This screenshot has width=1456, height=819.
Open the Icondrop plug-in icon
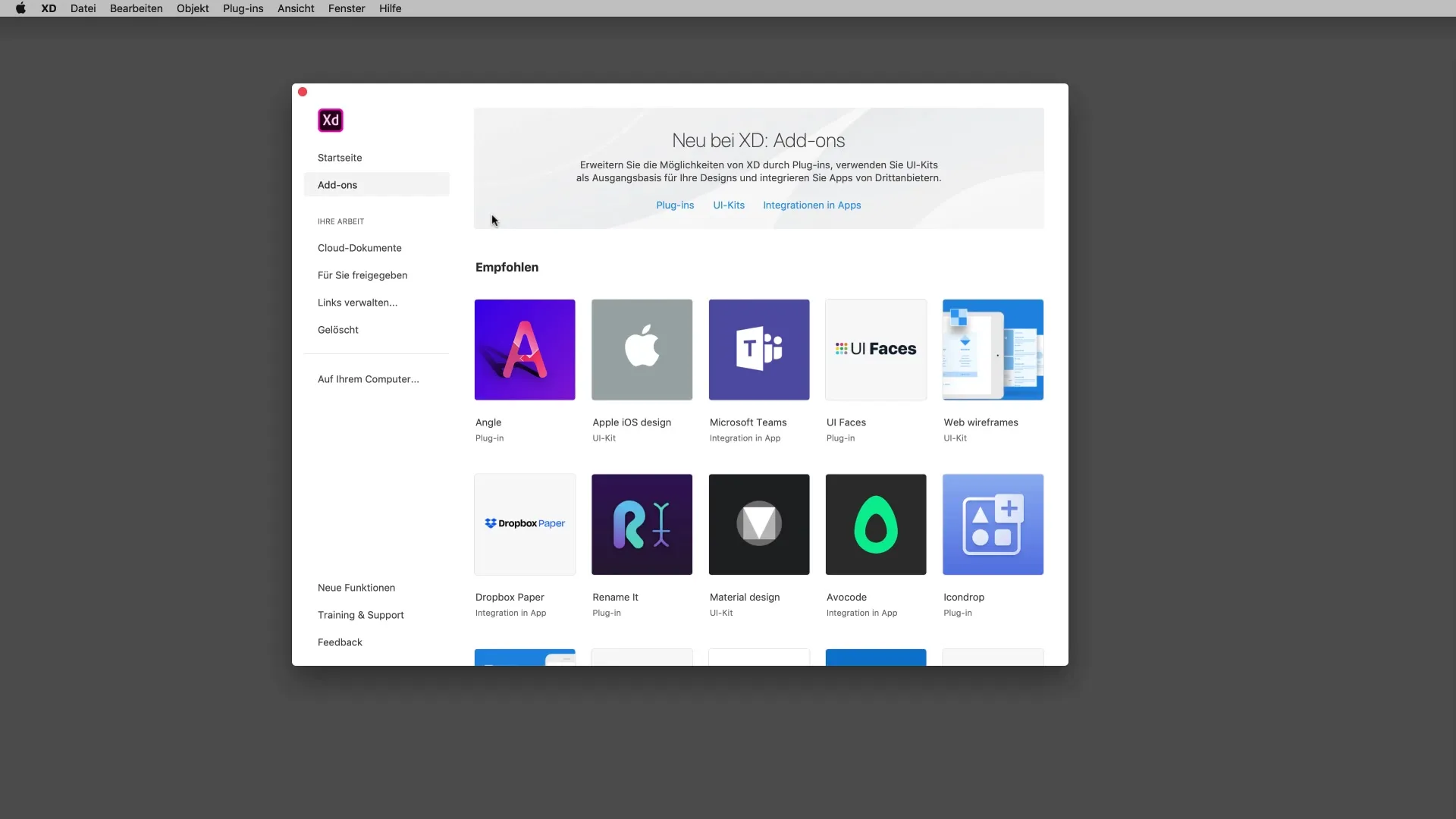[993, 525]
